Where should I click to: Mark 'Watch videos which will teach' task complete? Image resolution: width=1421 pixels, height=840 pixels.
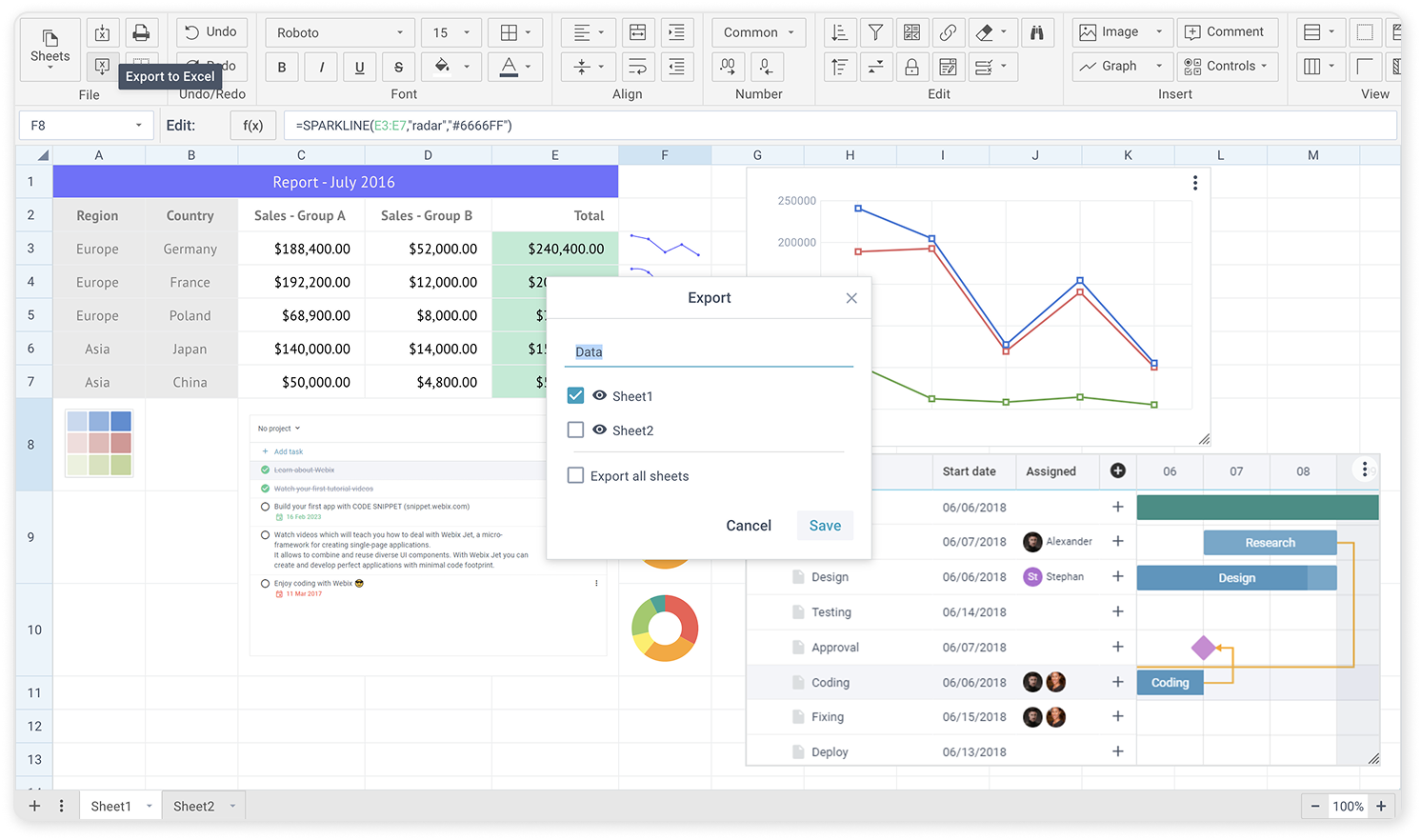pos(265,535)
